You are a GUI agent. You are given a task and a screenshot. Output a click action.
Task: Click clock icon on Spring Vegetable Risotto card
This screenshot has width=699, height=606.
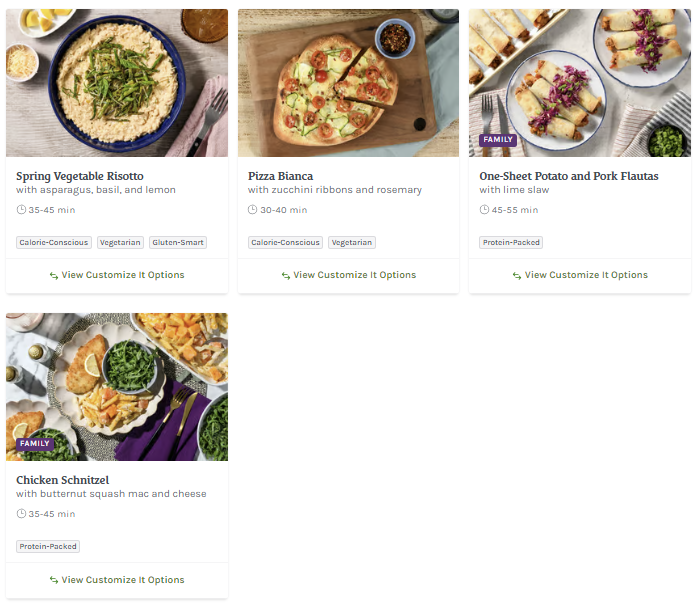(21, 210)
